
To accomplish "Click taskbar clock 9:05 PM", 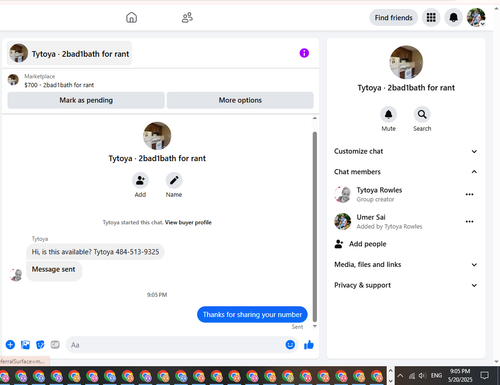I will pos(460,371).
